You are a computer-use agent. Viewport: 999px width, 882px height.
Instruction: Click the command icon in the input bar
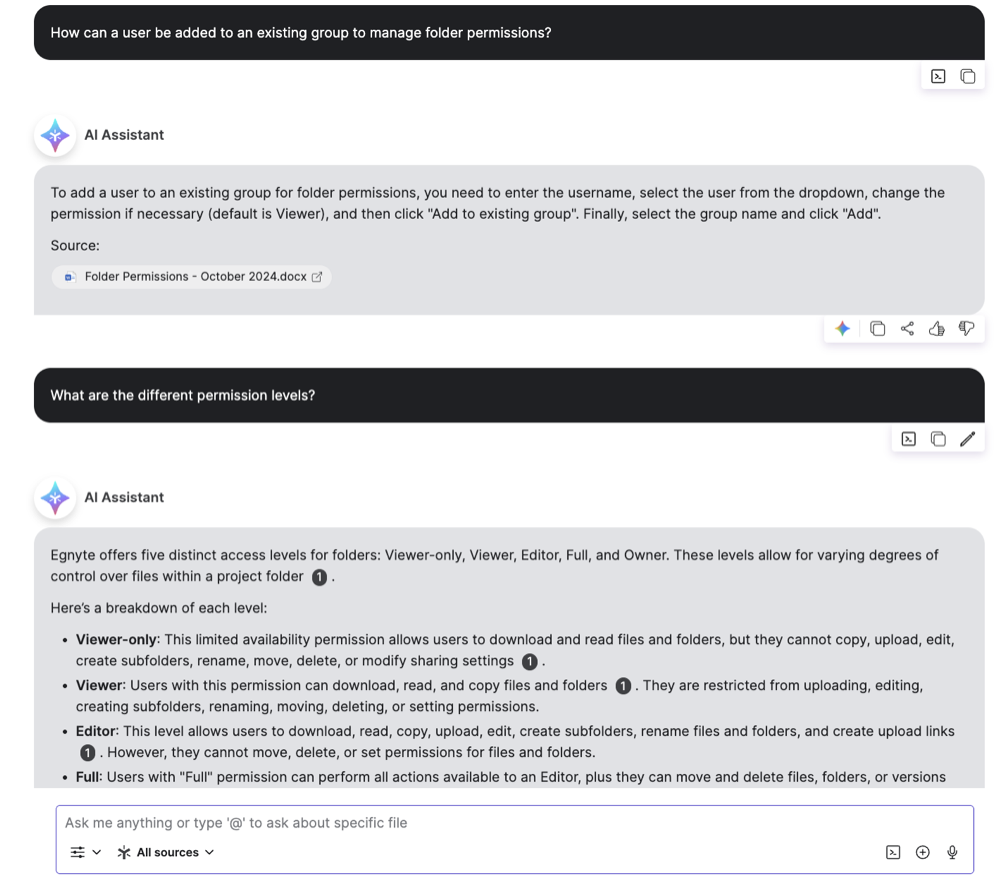(892, 852)
